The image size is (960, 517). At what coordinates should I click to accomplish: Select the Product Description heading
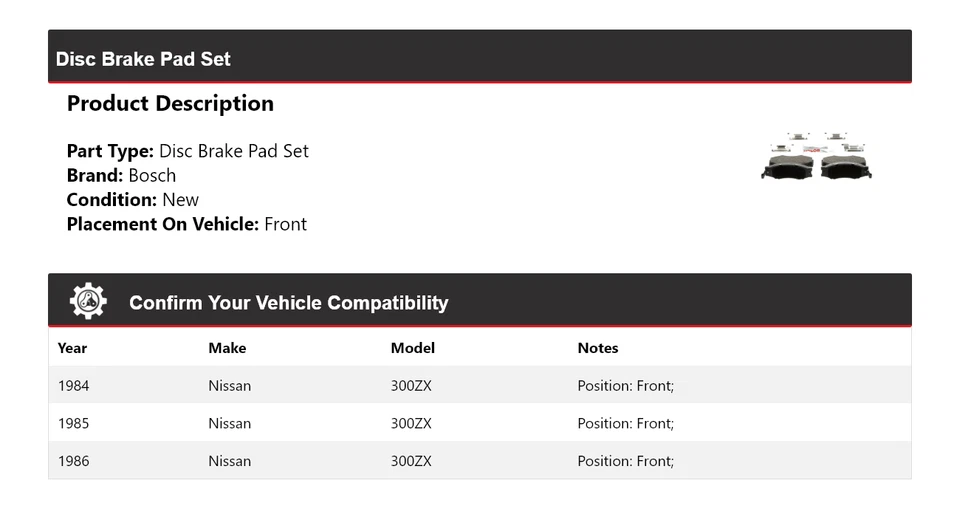170,104
